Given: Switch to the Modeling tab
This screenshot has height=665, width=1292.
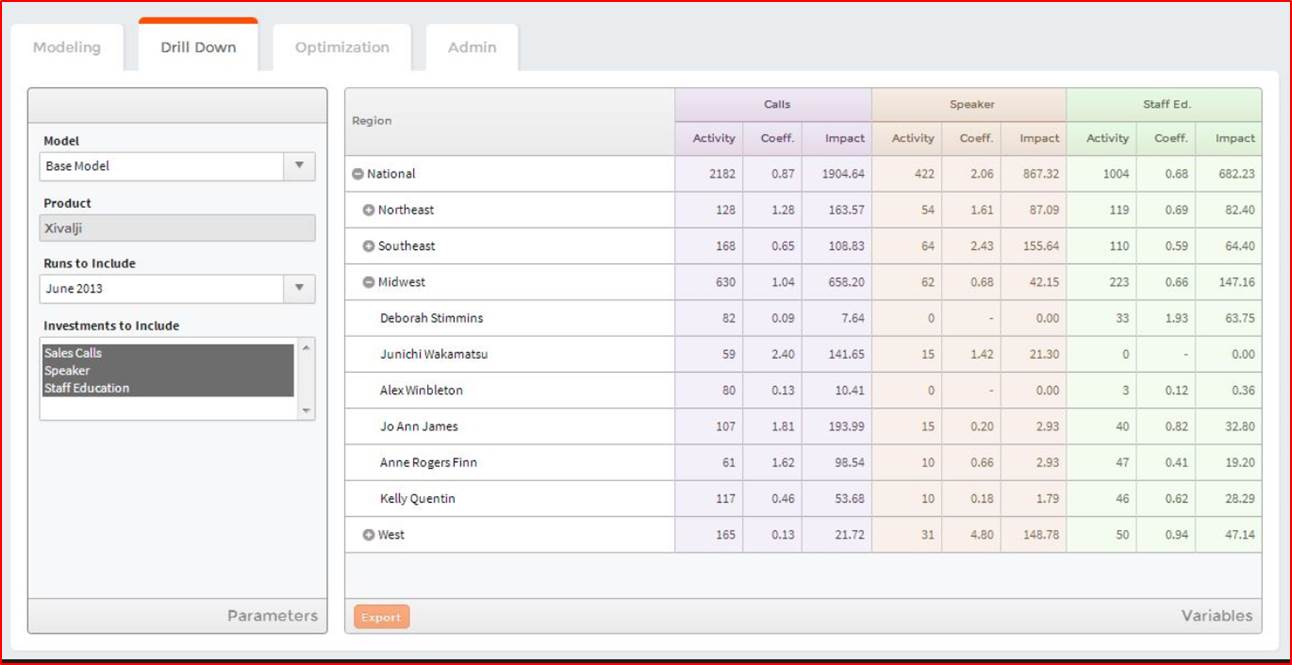Looking at the screenshot, I should (67, 46).
